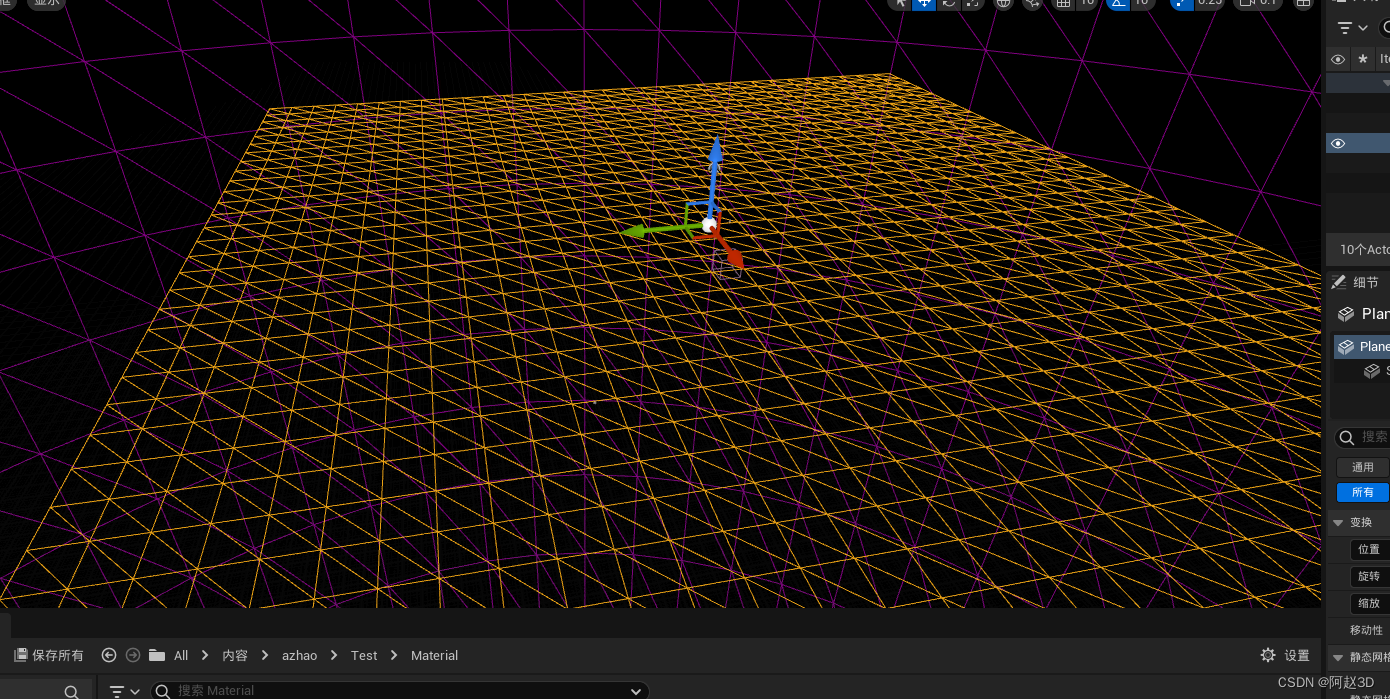Navigate to All in breadcrumb path
Image resolution: width=1390 pixels, height=699 pixels.
(x=181, y=655)
